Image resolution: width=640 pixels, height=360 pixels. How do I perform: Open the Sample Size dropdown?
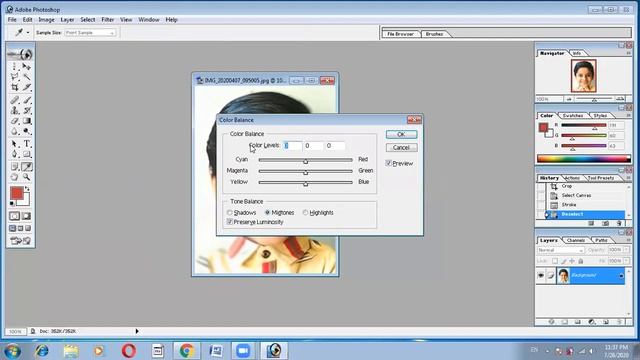(90, 33)
